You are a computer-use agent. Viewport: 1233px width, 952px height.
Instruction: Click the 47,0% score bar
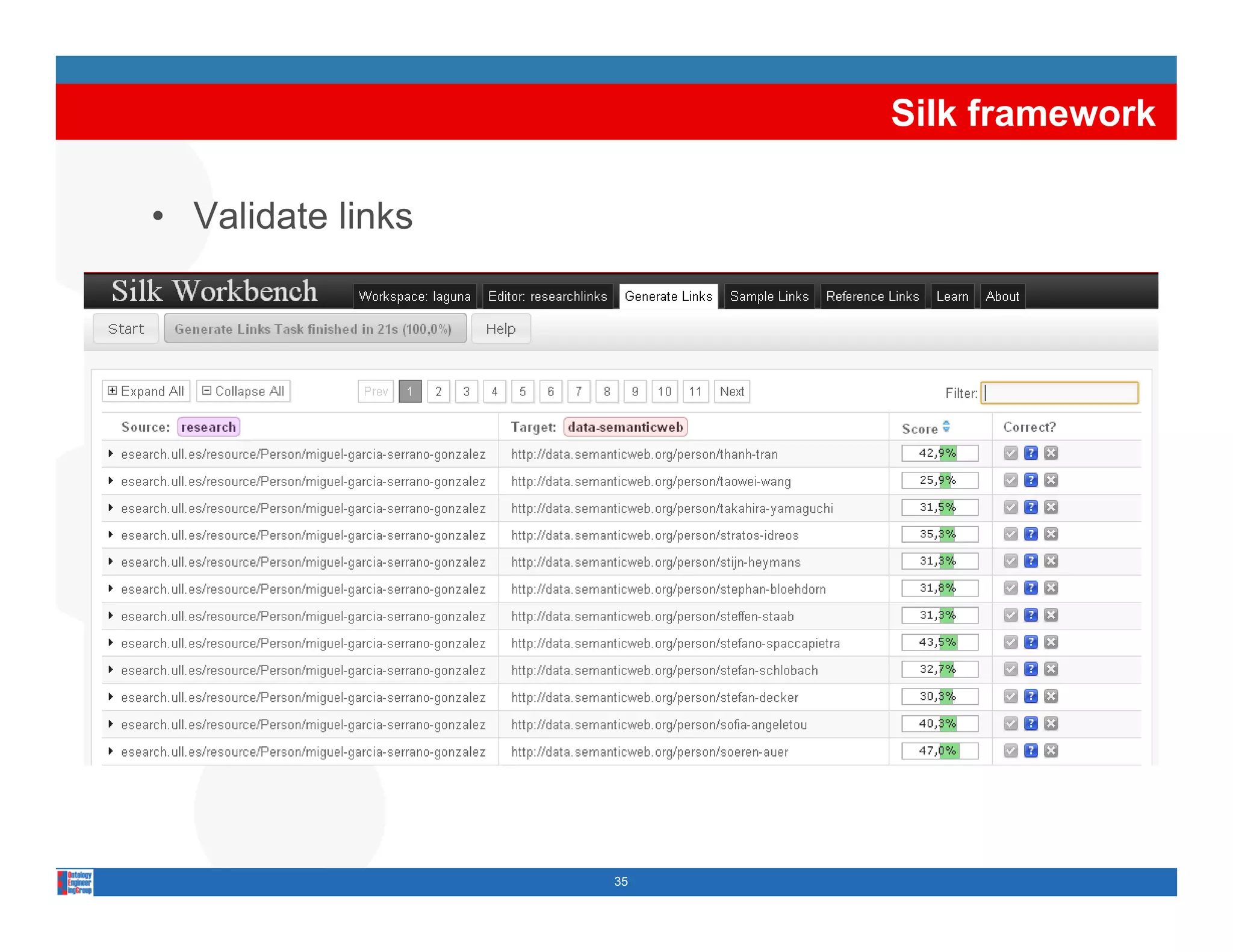pos(940,750)
